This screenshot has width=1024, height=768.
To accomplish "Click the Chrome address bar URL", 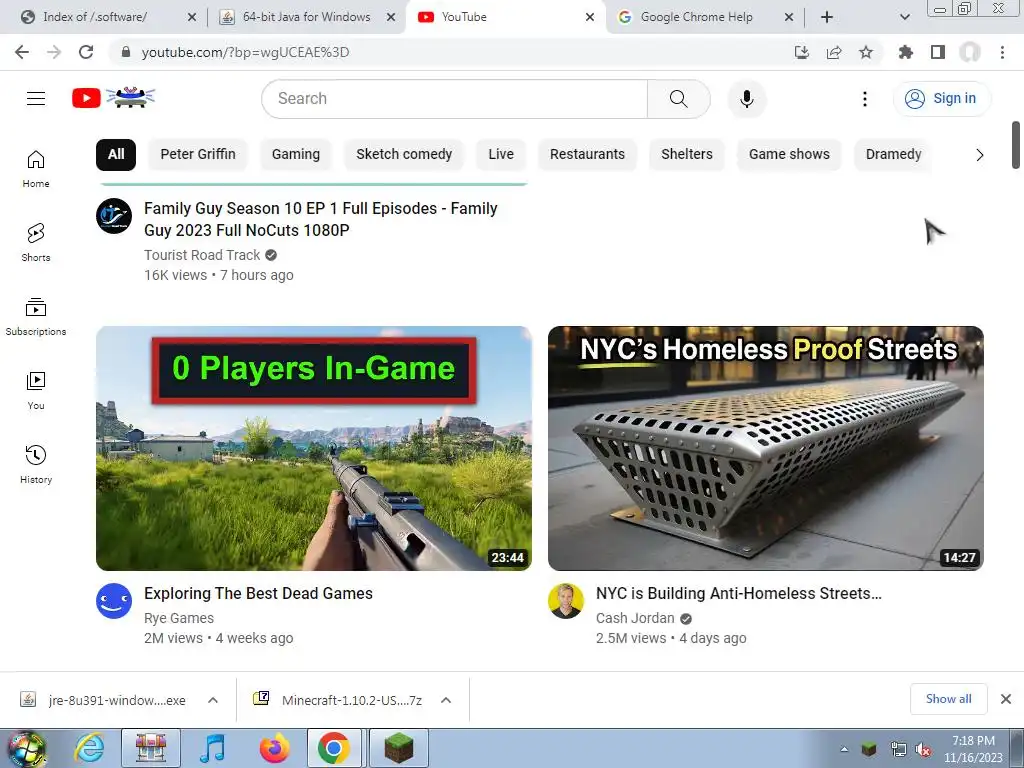I will coord(245,52).
